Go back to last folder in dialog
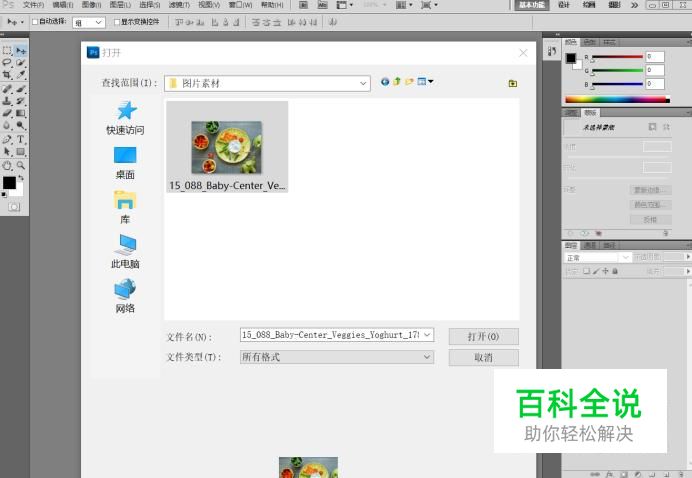692x478 pixels. [385, 82]
